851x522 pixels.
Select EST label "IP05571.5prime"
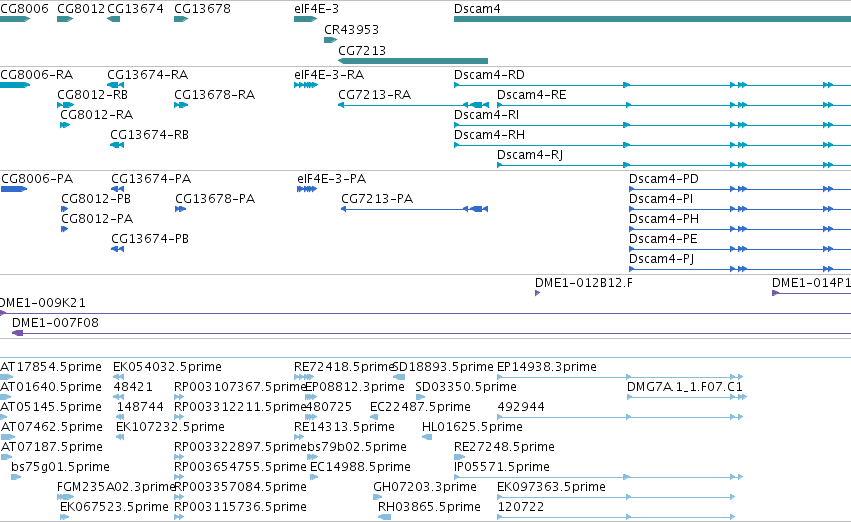pos(502,468)
